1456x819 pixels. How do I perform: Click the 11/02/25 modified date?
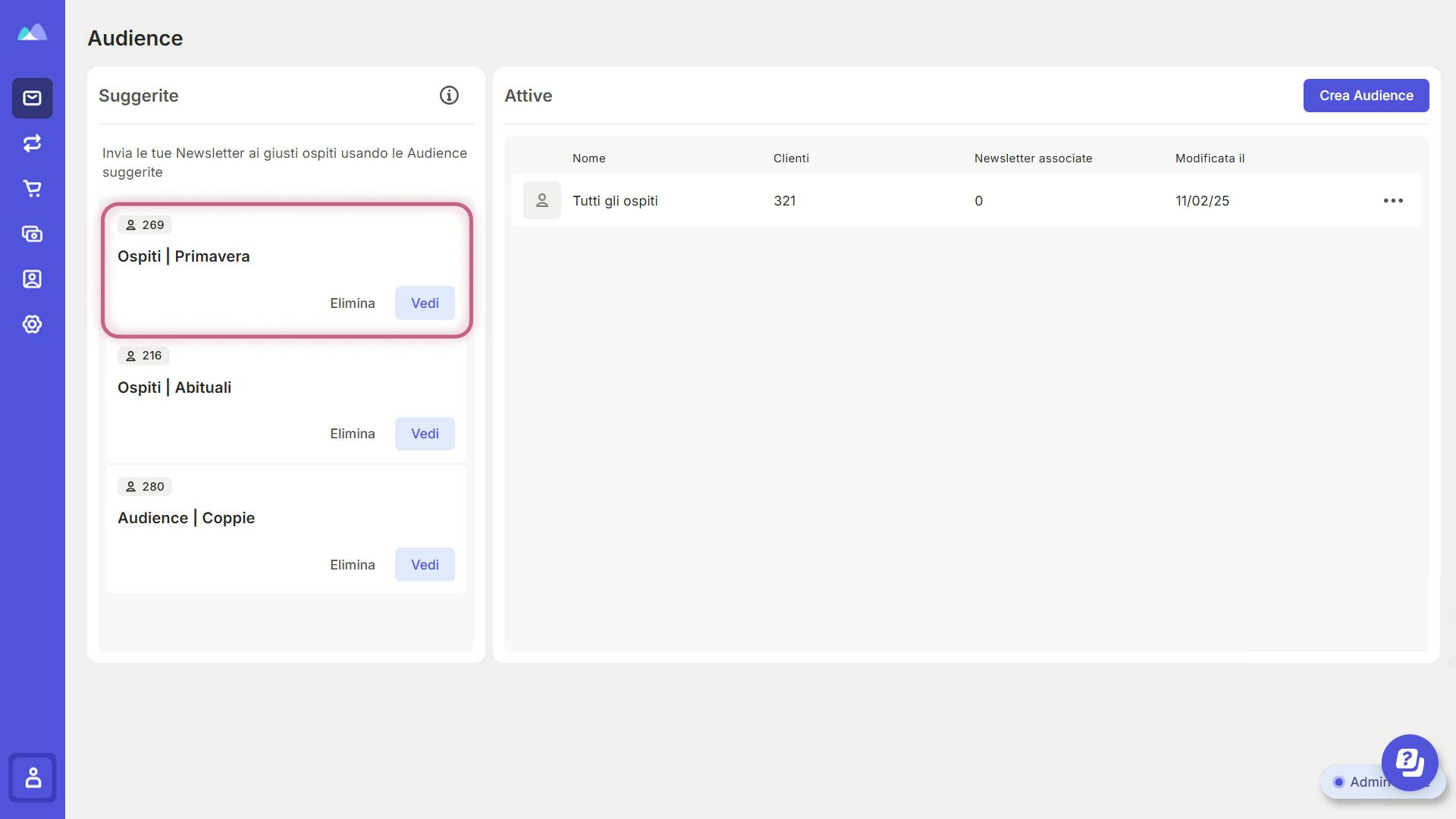click(1202, 201)
